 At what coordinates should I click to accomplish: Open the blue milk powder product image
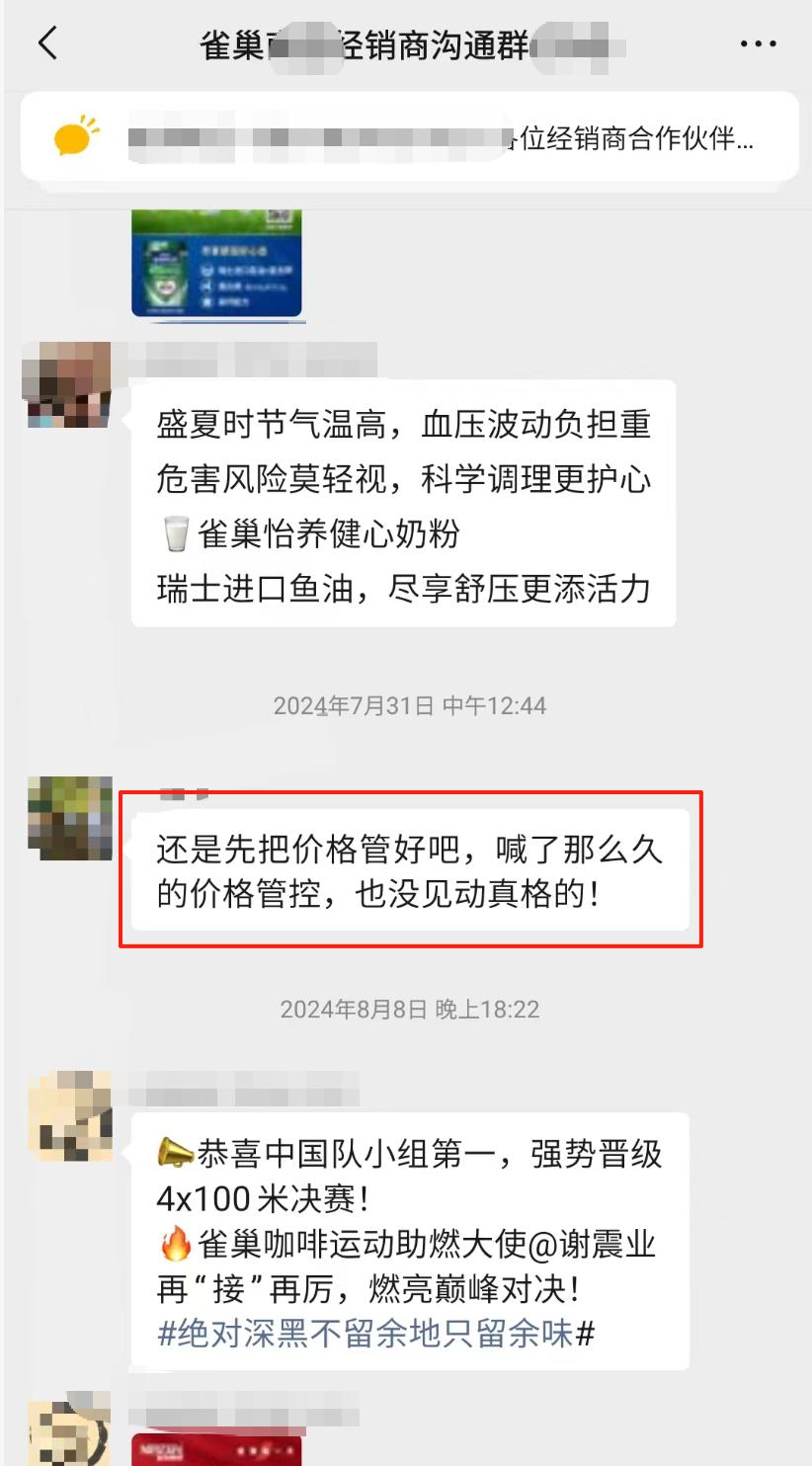[x=216, y=263]
